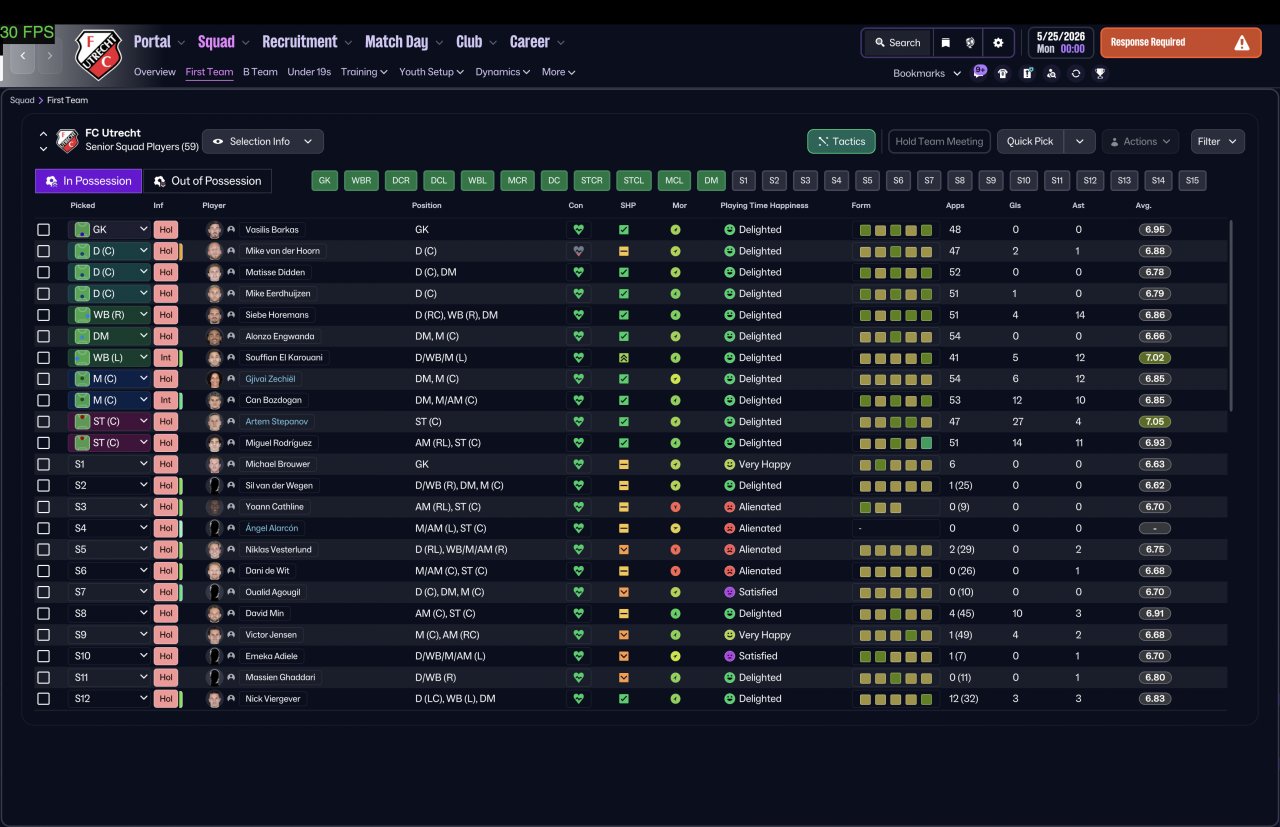Click the circular refresh arrows icon in bookmarks bar
This screenshot has height=827, width=1280.
click(x=1076, y=73)
